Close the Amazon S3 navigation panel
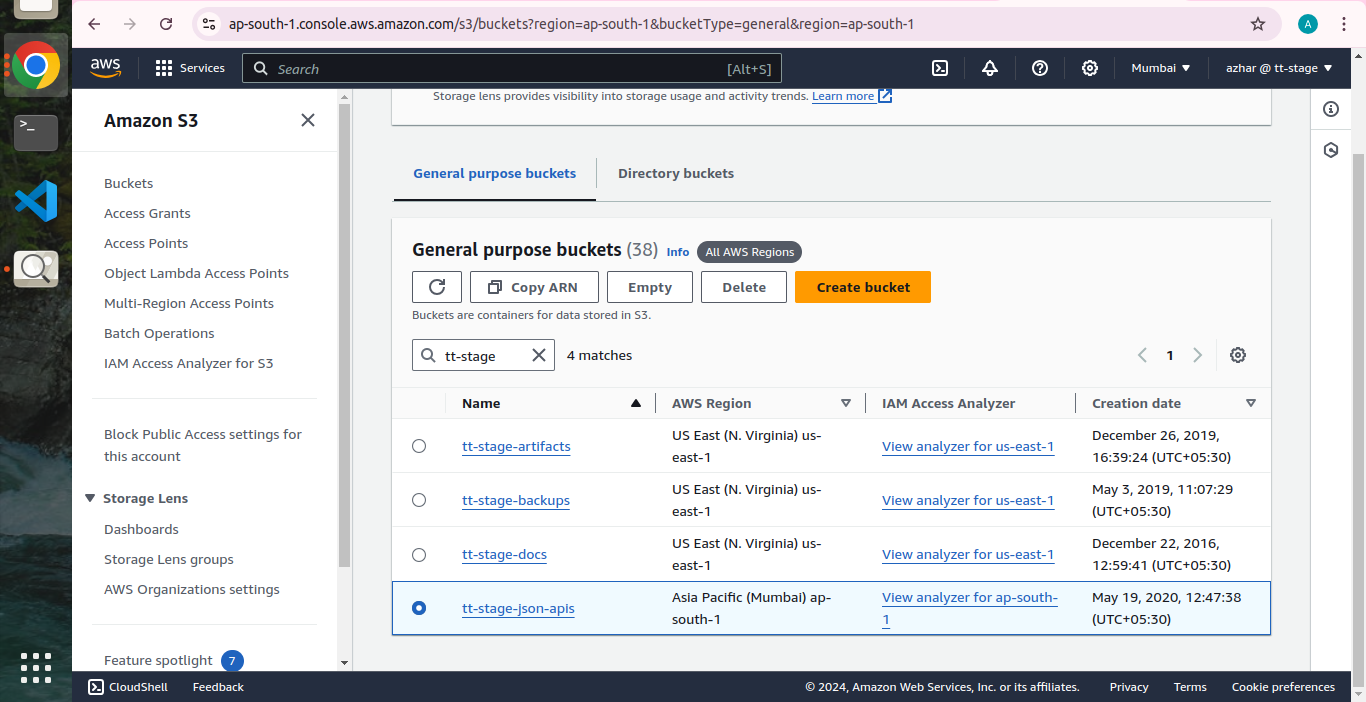Image resolution: width=1366 pixels, height=702 pixels. coord(308,120)
